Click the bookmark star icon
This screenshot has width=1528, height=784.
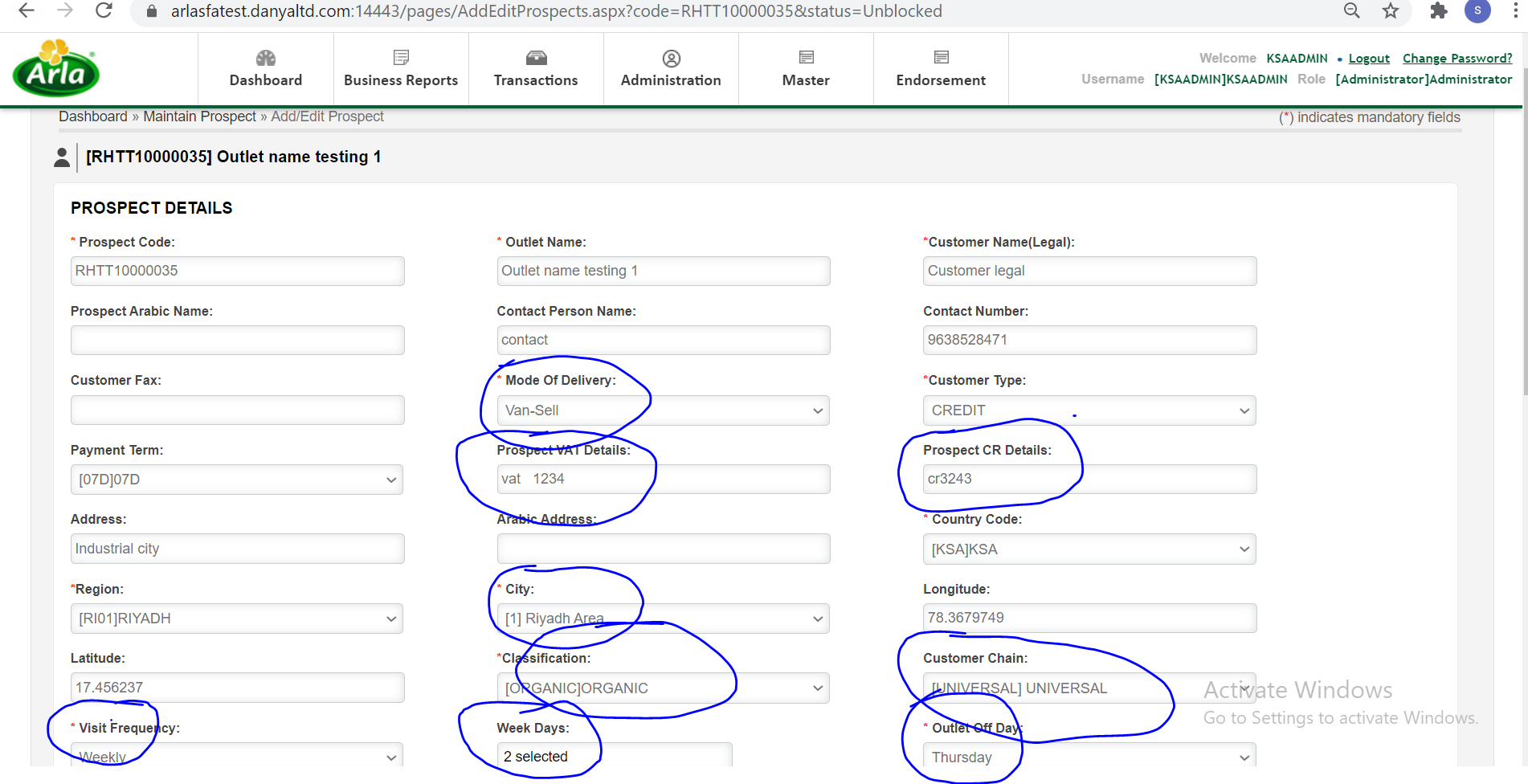pos(1391,11)
